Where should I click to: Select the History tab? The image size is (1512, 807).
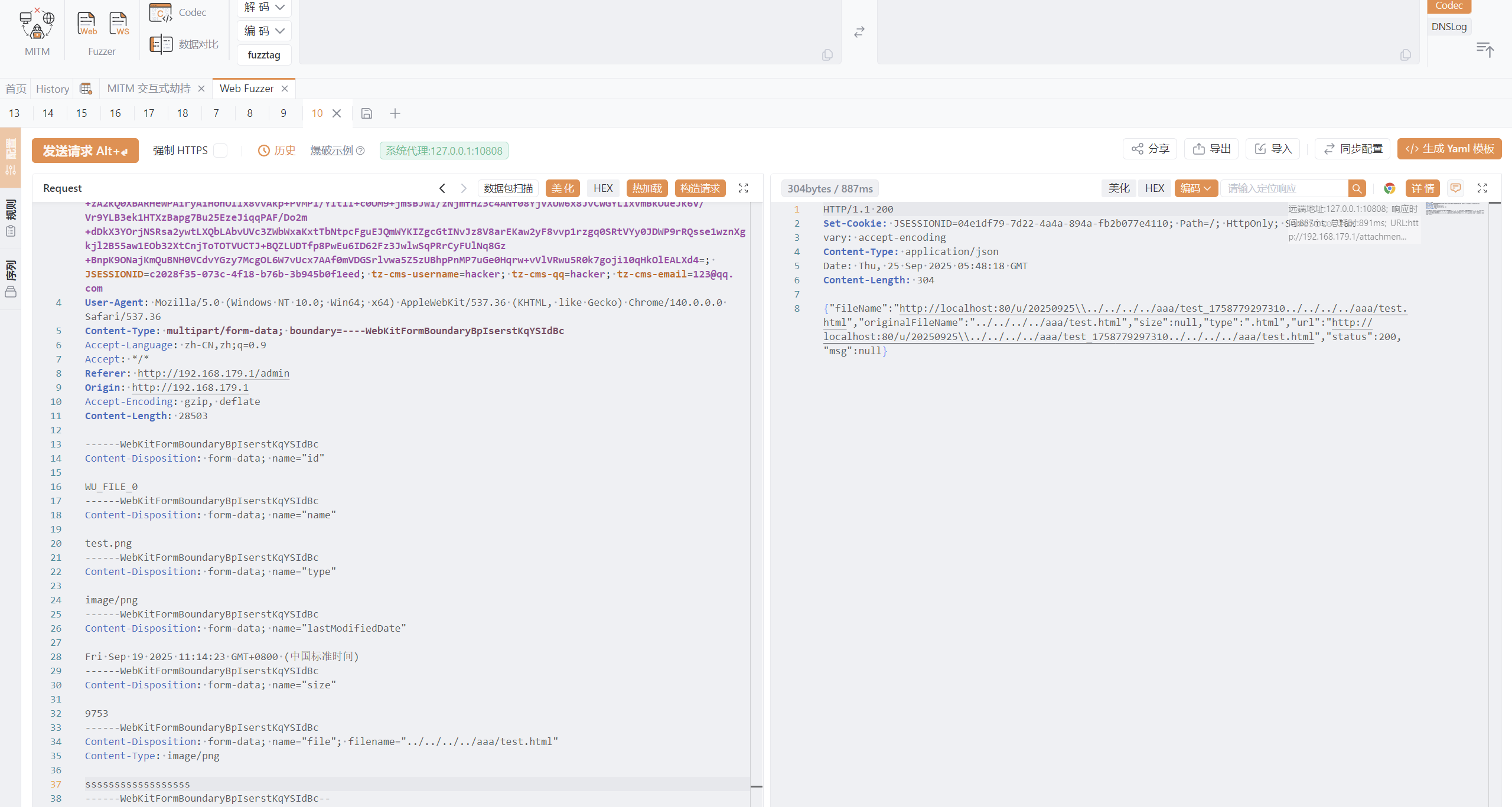[x=53, y=89]
